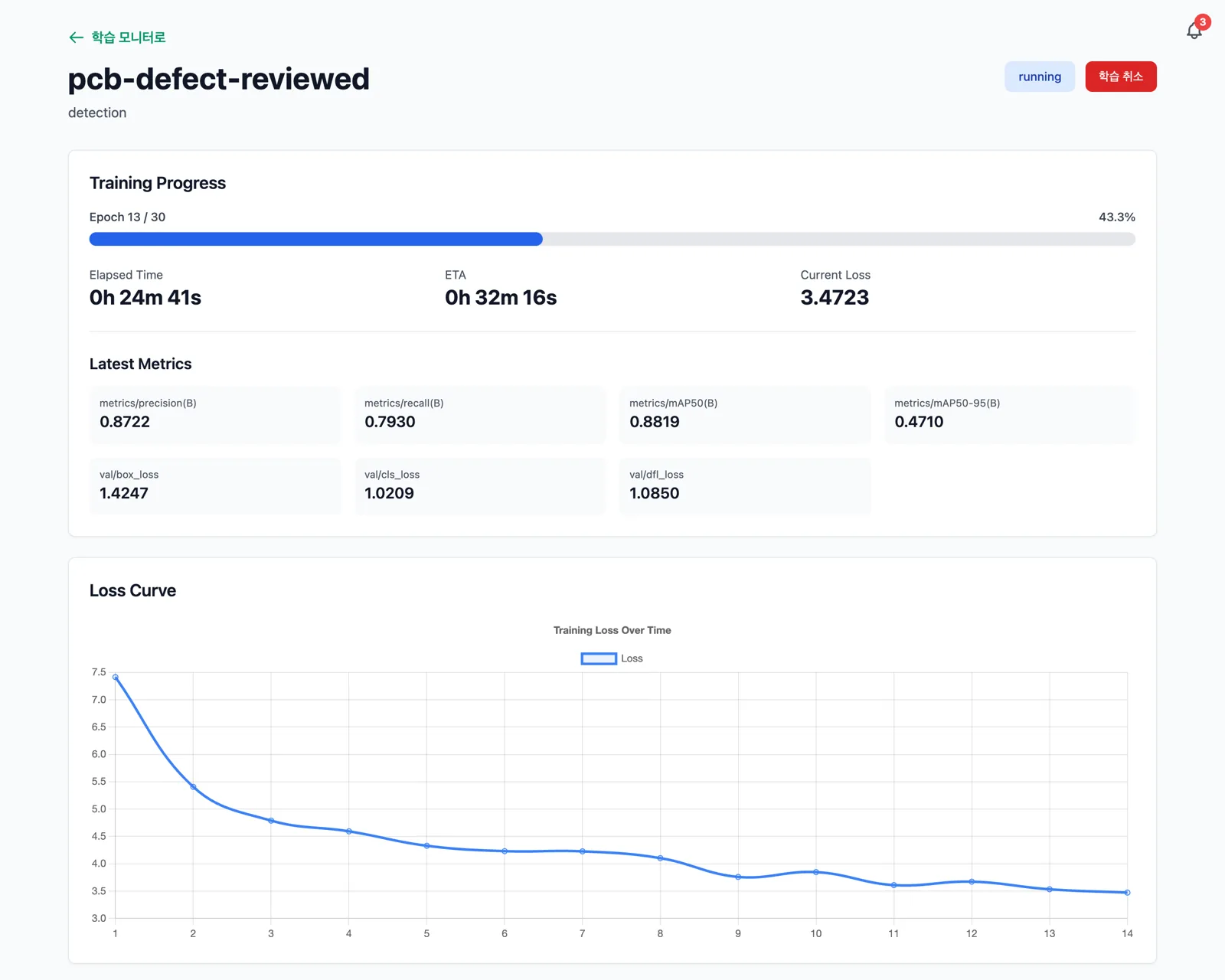1225x980 pixels.
Task: Click the 7.5 y-axis tick label
Action: [x=99, y=672]
